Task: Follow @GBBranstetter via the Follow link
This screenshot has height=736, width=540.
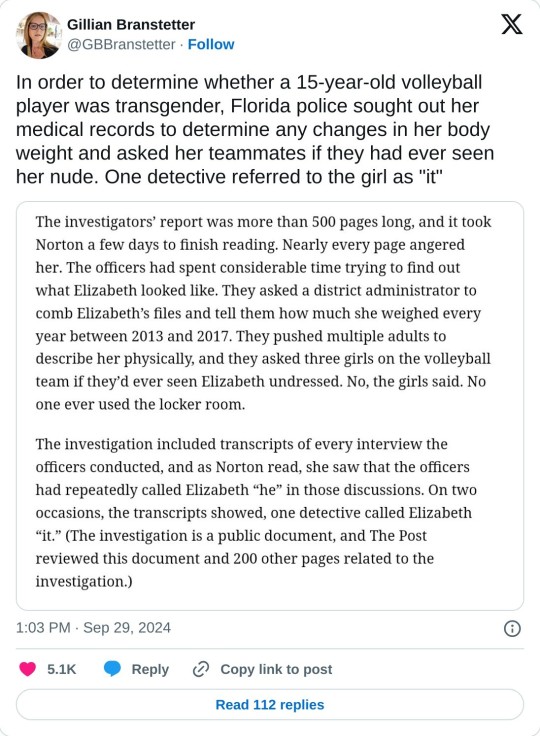Action: 211,44
